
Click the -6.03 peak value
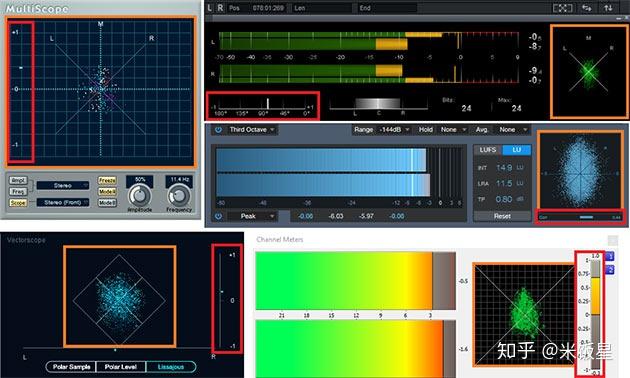336,216
